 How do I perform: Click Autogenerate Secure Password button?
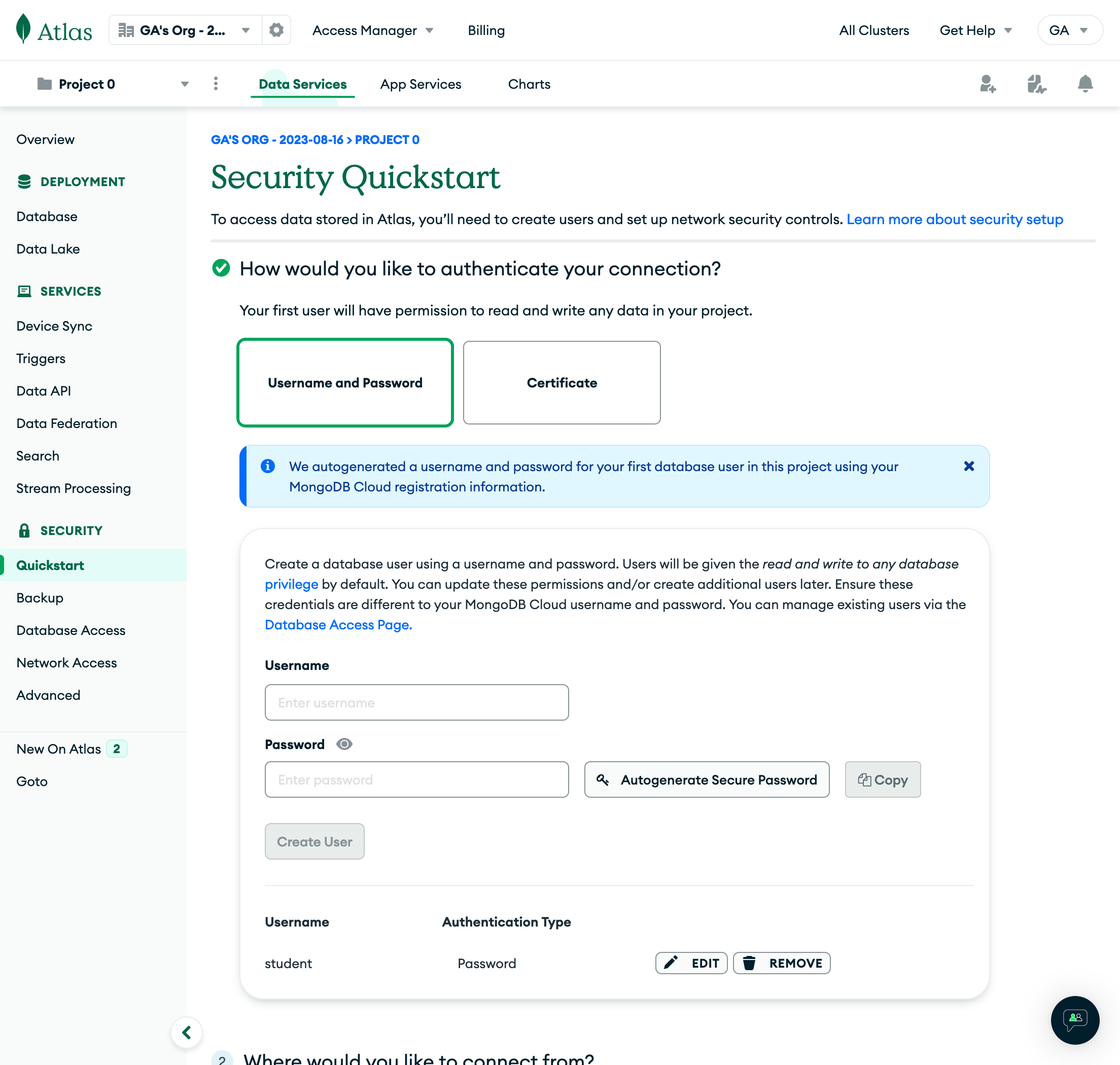(707, 779)
